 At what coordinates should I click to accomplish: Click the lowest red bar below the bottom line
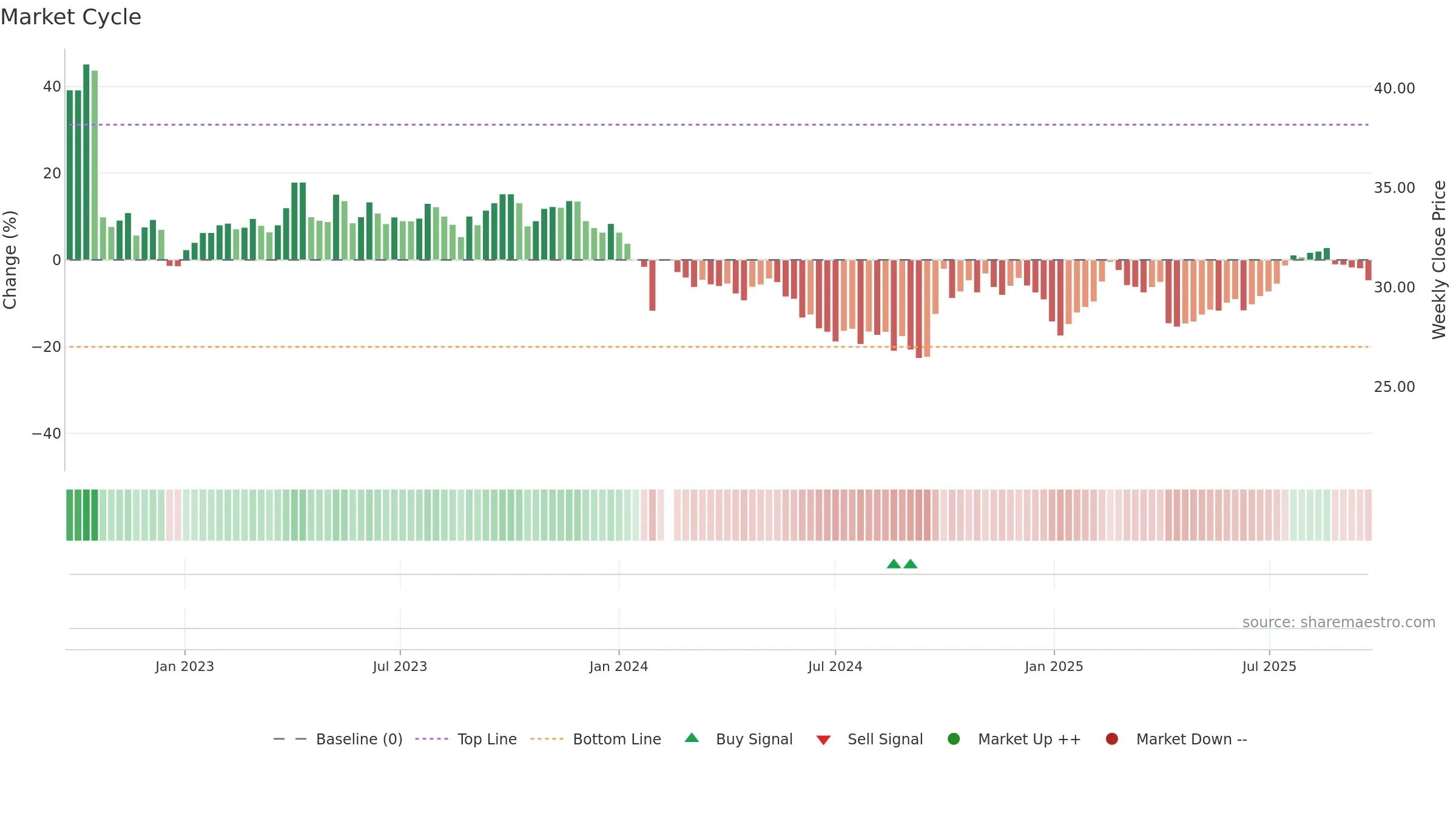[x=919, y=309]
